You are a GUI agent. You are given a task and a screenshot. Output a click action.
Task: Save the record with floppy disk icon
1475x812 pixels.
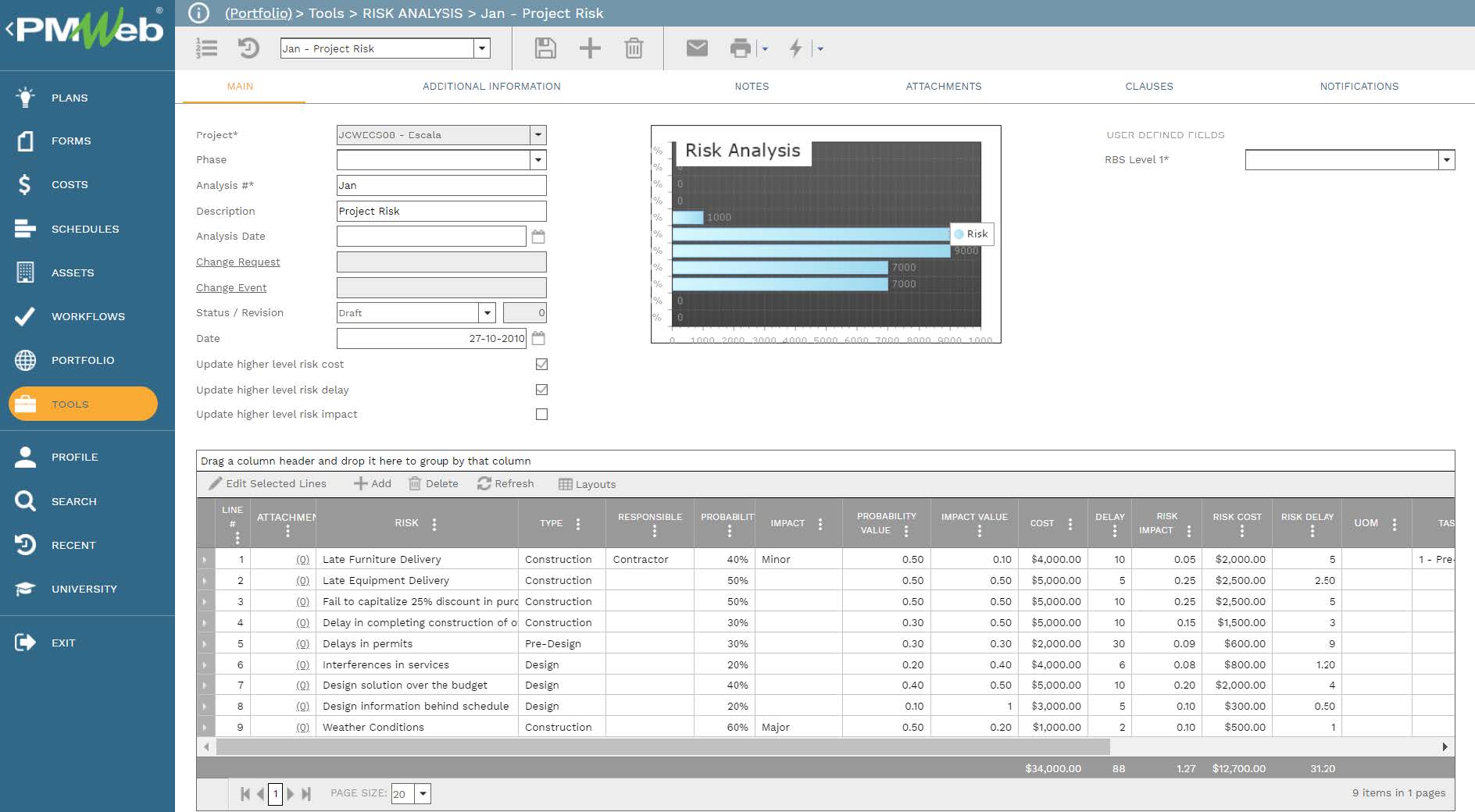tap(545, 48)
